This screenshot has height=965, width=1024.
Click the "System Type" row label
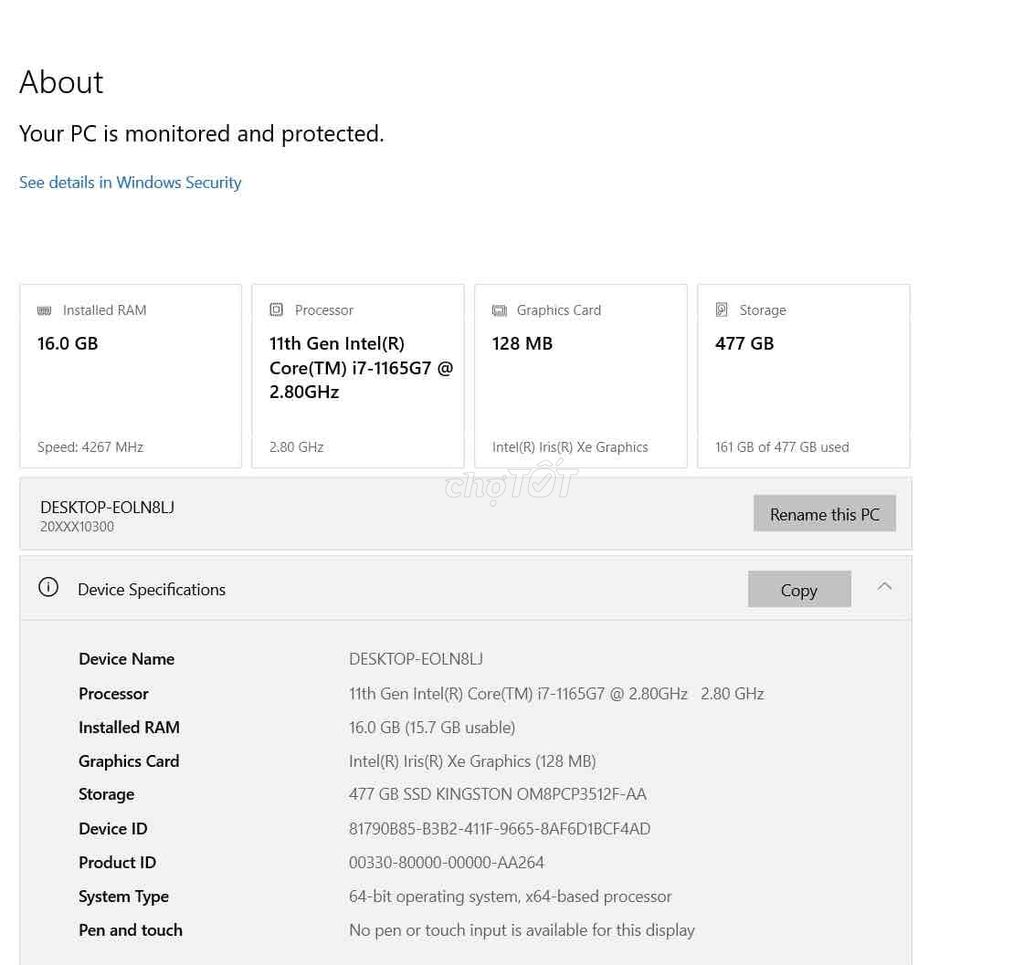pyautogui.click(x=123, y=897)
